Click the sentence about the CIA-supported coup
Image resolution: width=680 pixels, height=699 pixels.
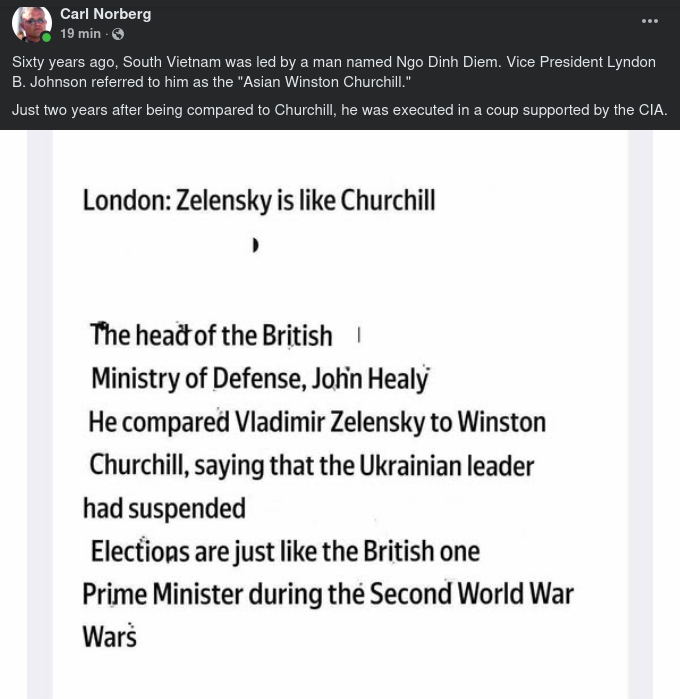click(x=339, y=110)
